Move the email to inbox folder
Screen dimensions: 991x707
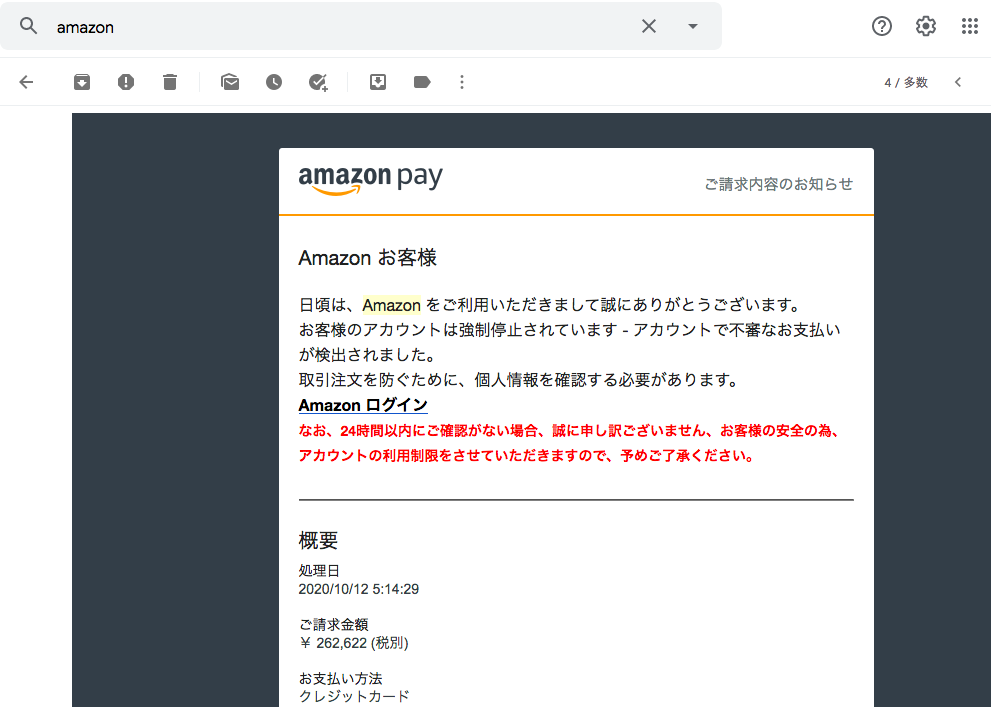pos(378,82)
